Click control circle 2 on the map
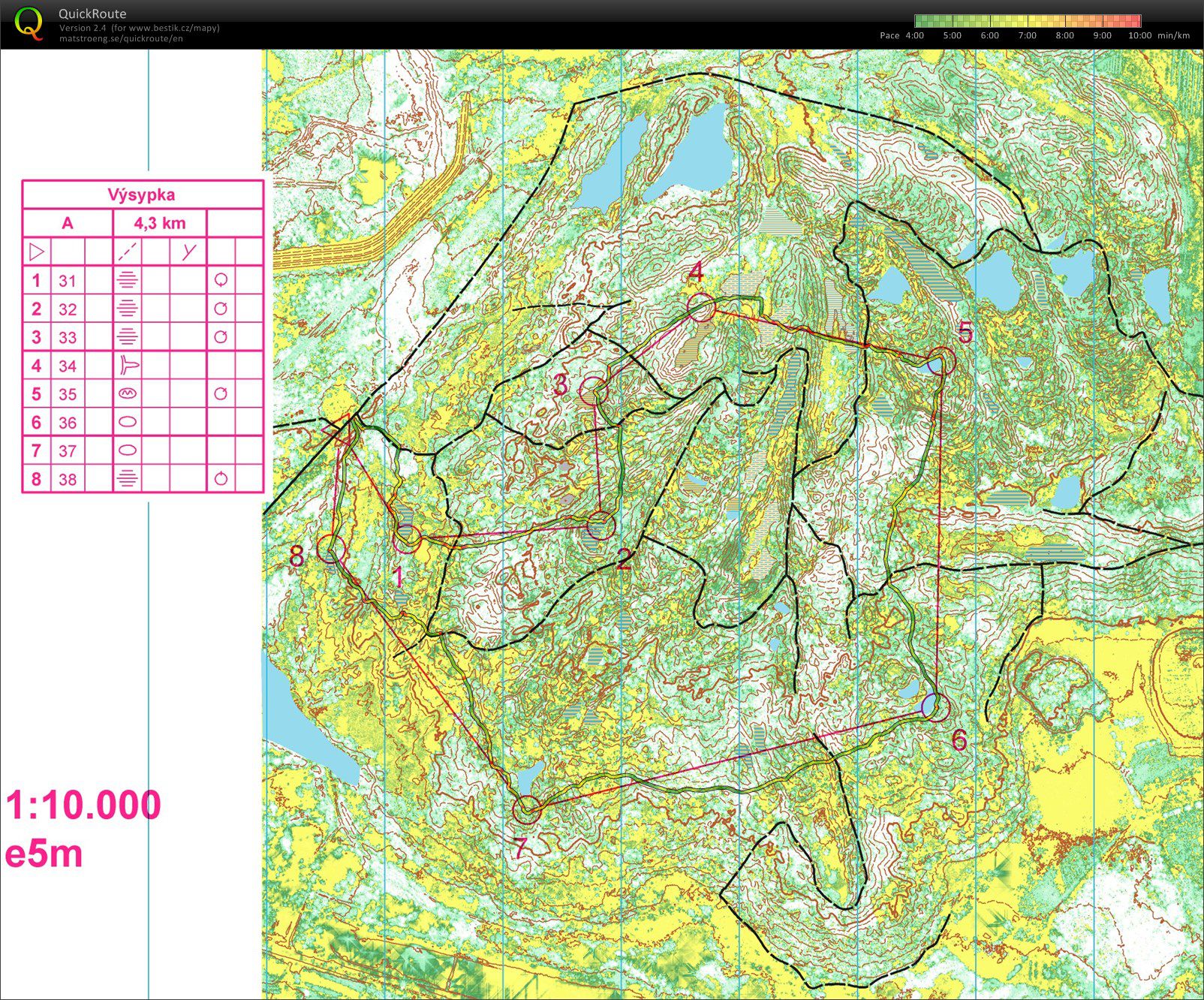The width and height of the screenshot is (1204, 1000). coord(600,526)
